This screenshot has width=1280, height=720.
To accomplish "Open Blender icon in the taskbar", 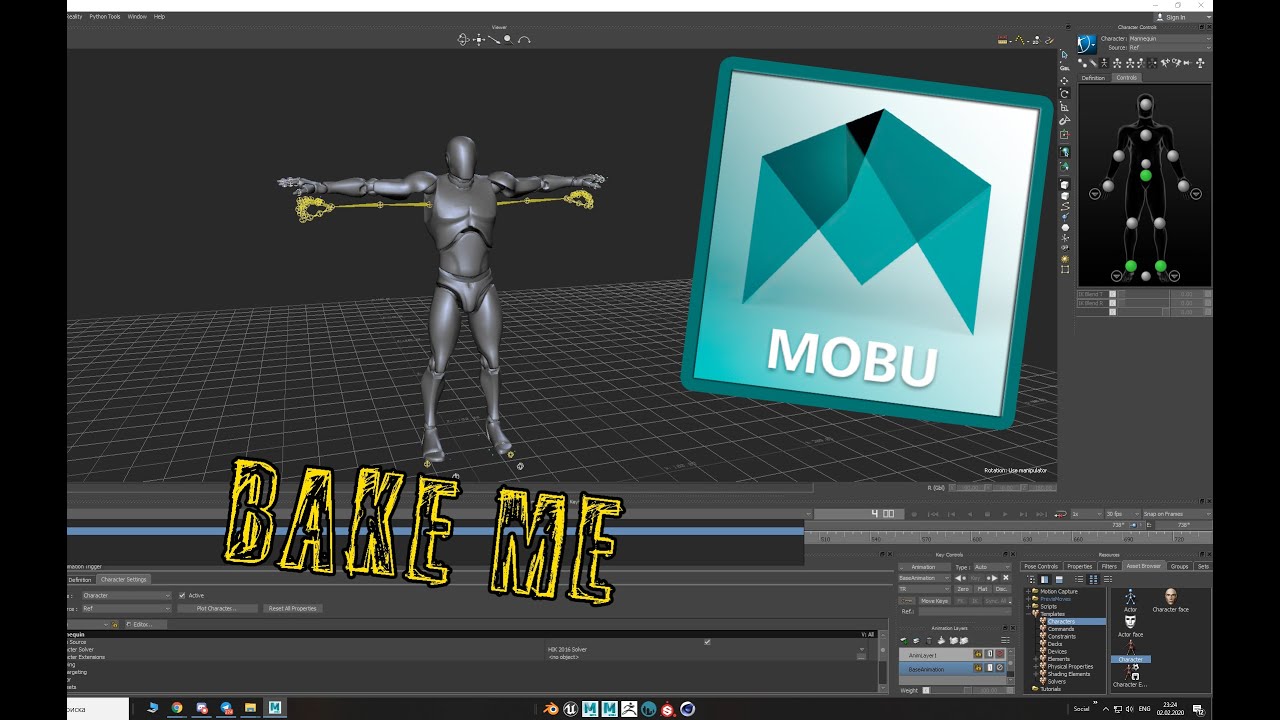I will (x=550, y=708).
